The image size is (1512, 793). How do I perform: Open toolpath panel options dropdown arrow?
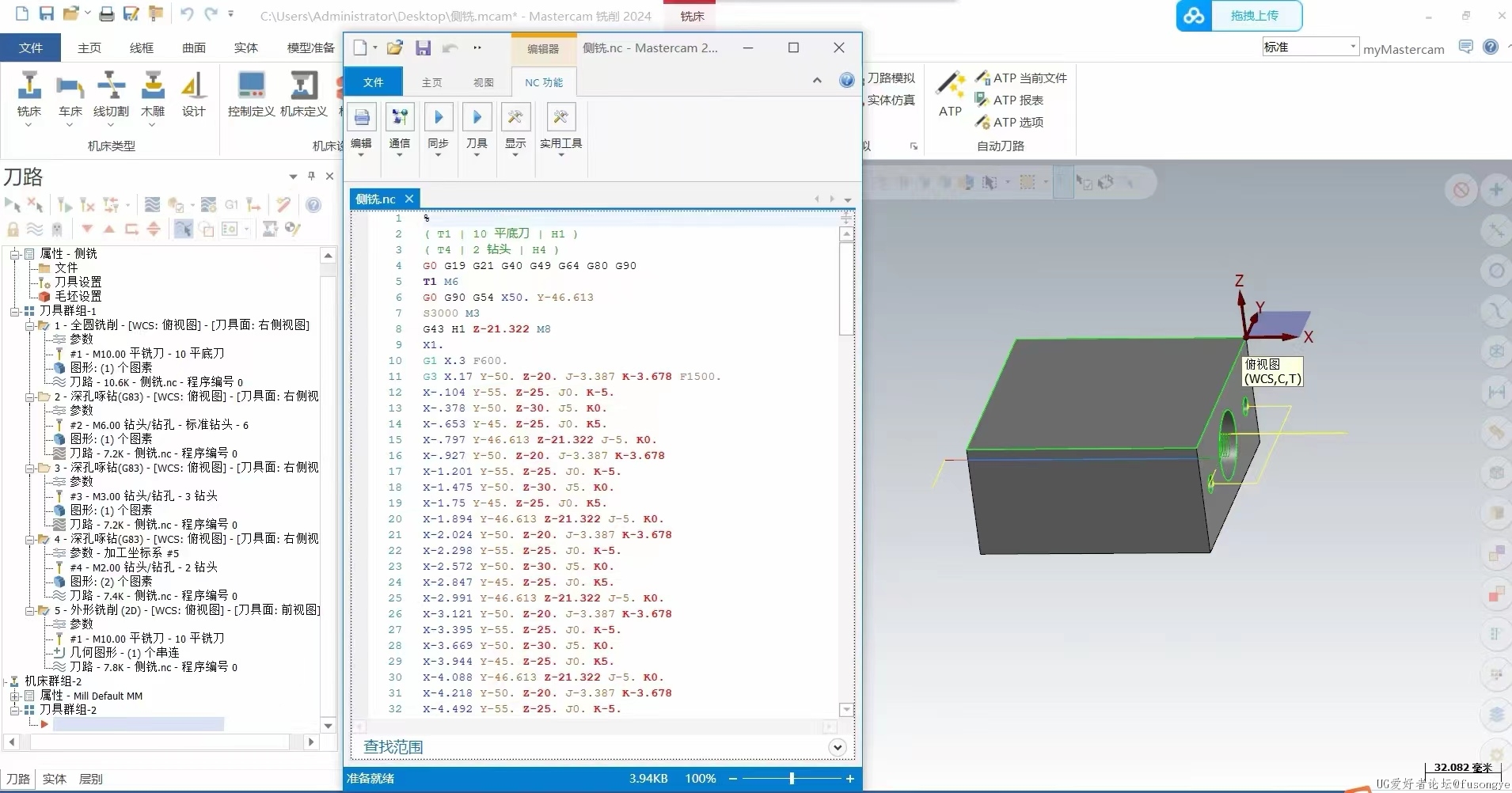[293, 176]
